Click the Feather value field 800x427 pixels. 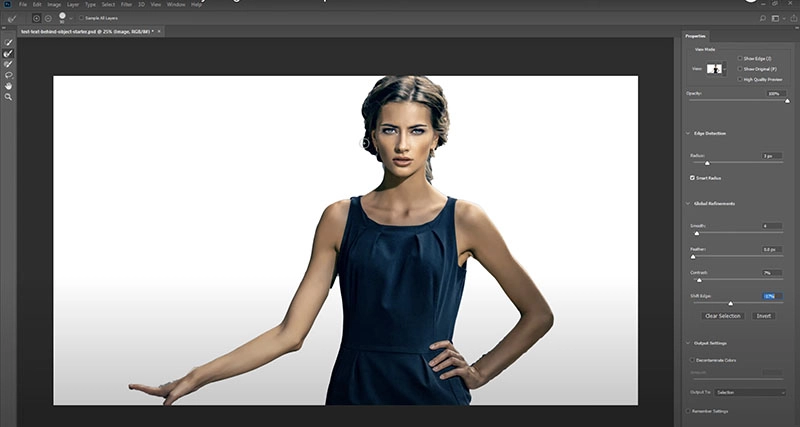click(x=772, y=249)
